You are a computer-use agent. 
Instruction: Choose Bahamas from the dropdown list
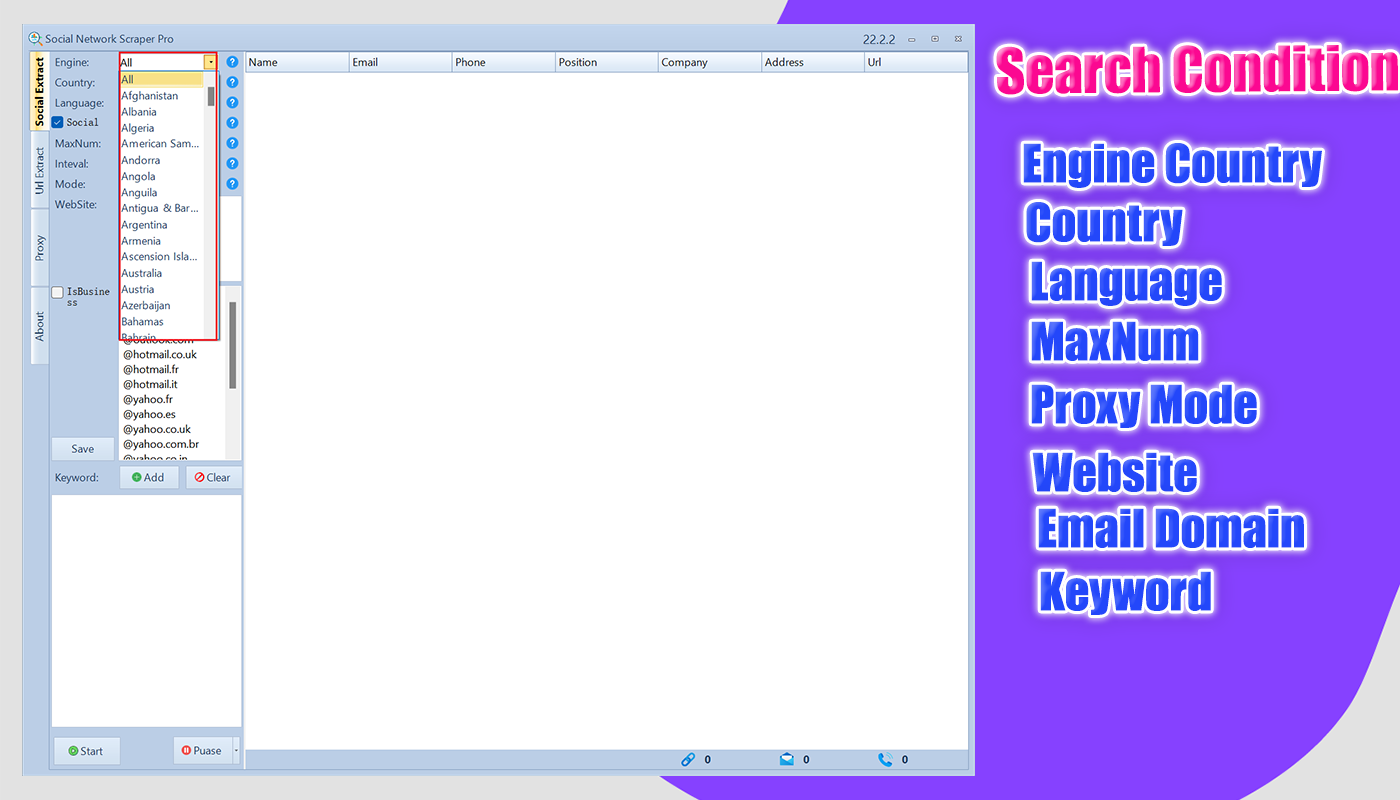click(x=161, y=321)
